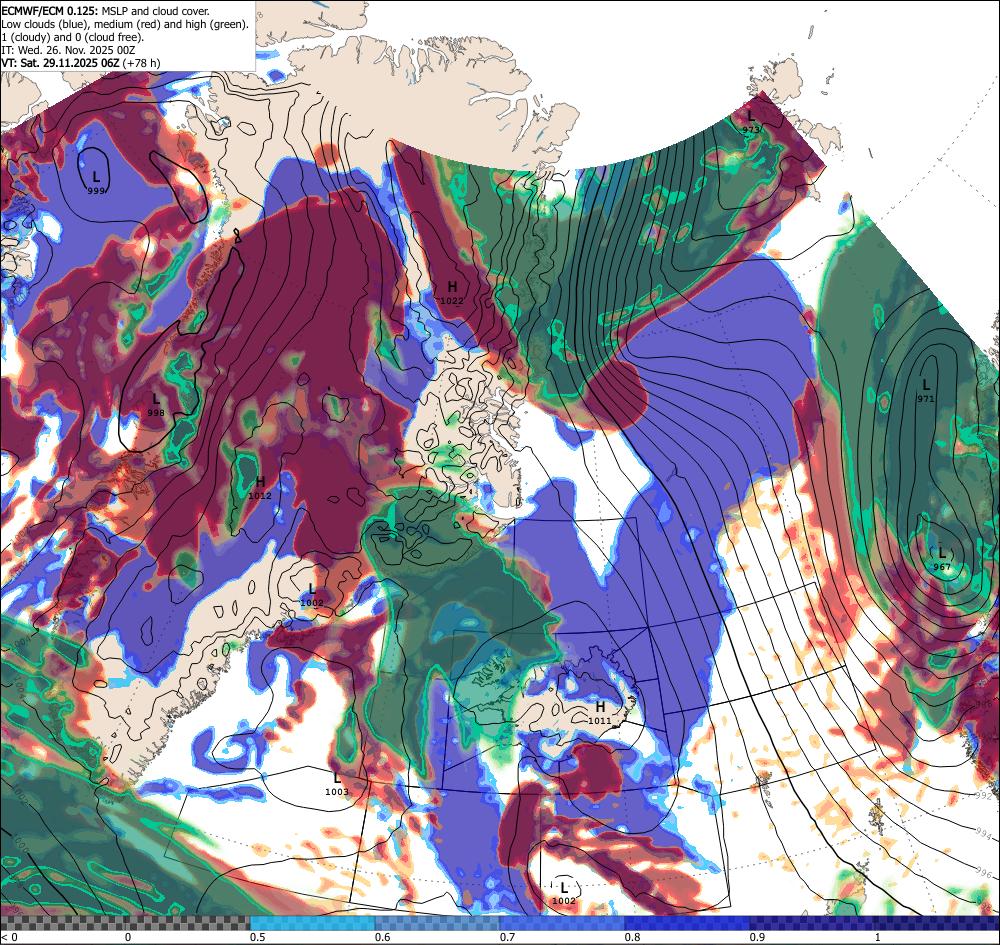This screenshot has height=945, width=1000.
Task: Click the '992' isobar label
Action: (x=984, y=795)
